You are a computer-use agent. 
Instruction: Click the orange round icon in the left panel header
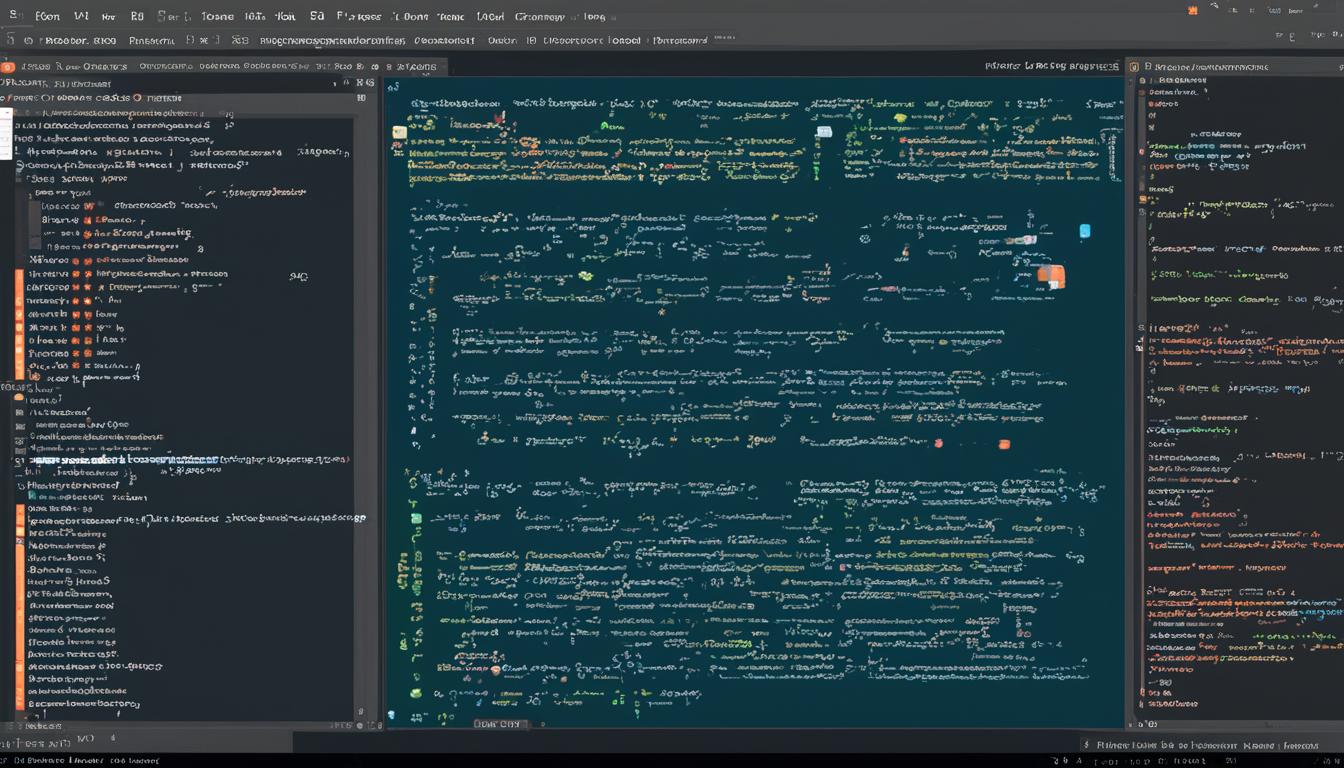coord(6,66)
